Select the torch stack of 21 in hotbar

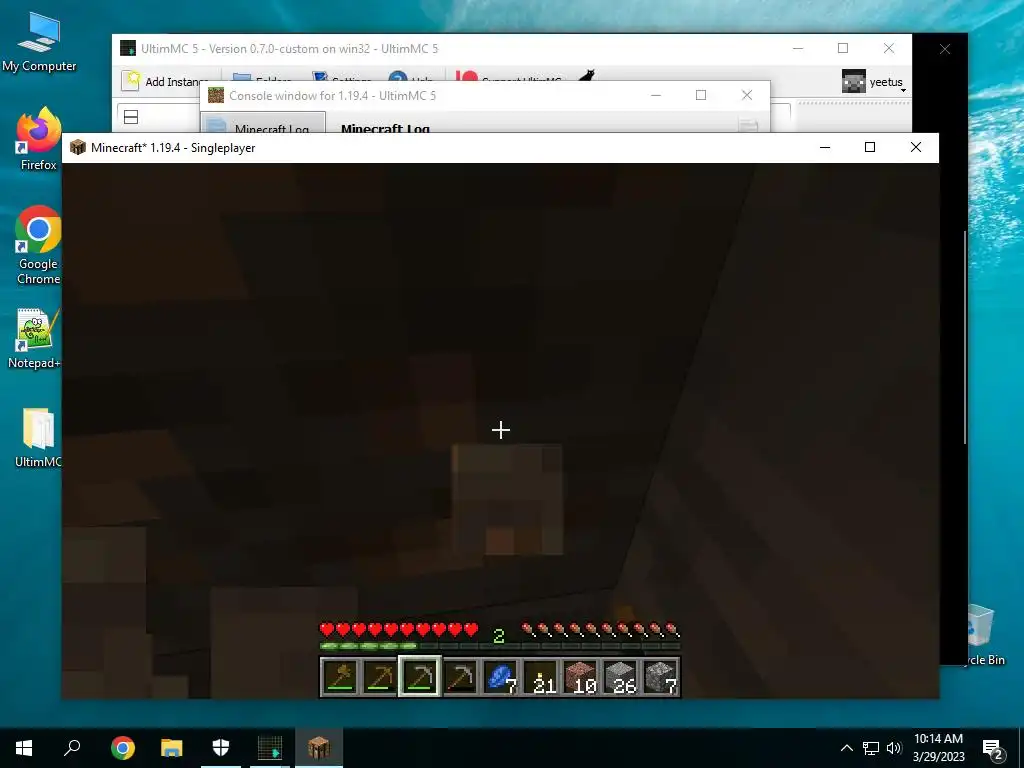coord(541,677)
